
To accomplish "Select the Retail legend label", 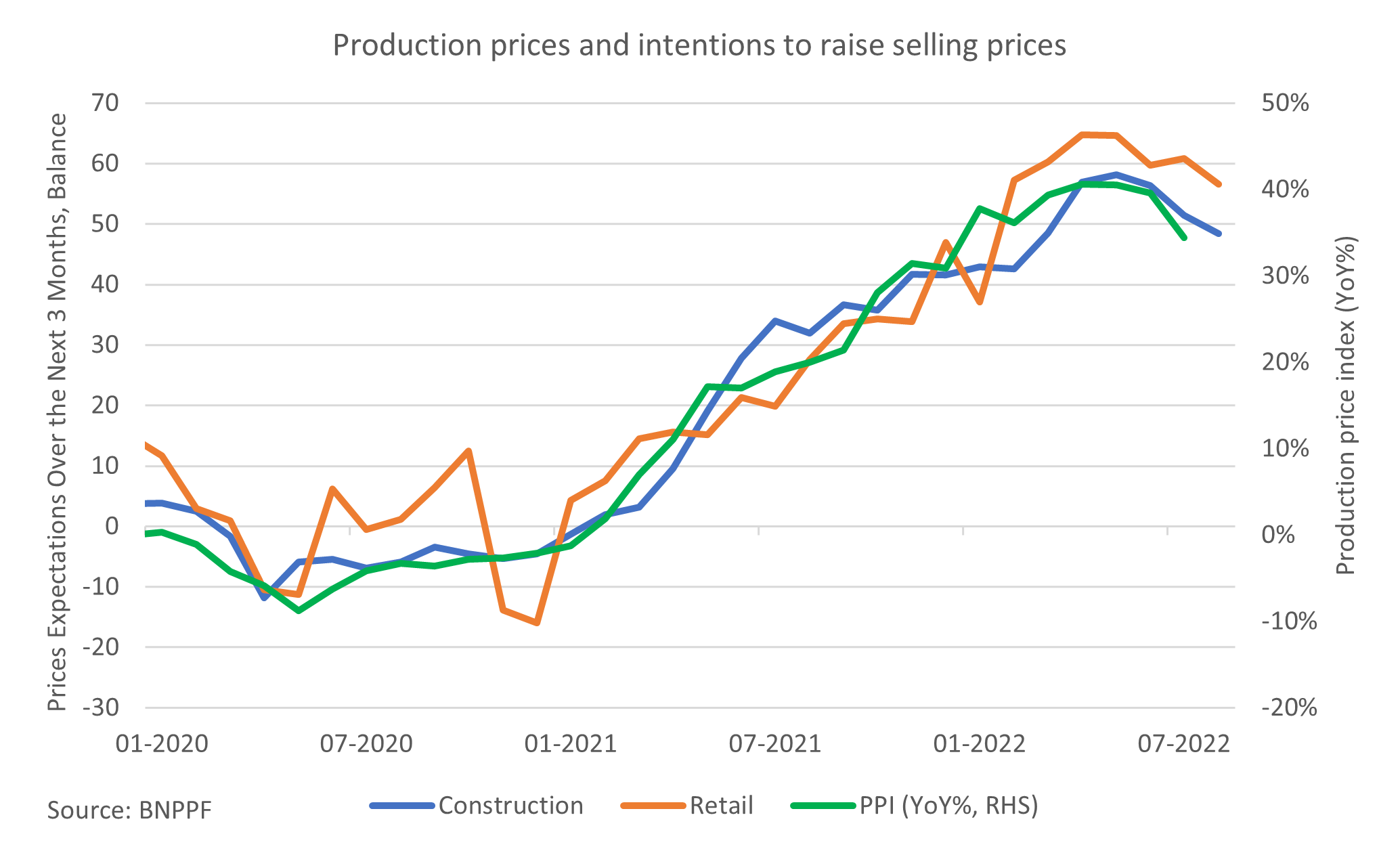I will (722, 806).
